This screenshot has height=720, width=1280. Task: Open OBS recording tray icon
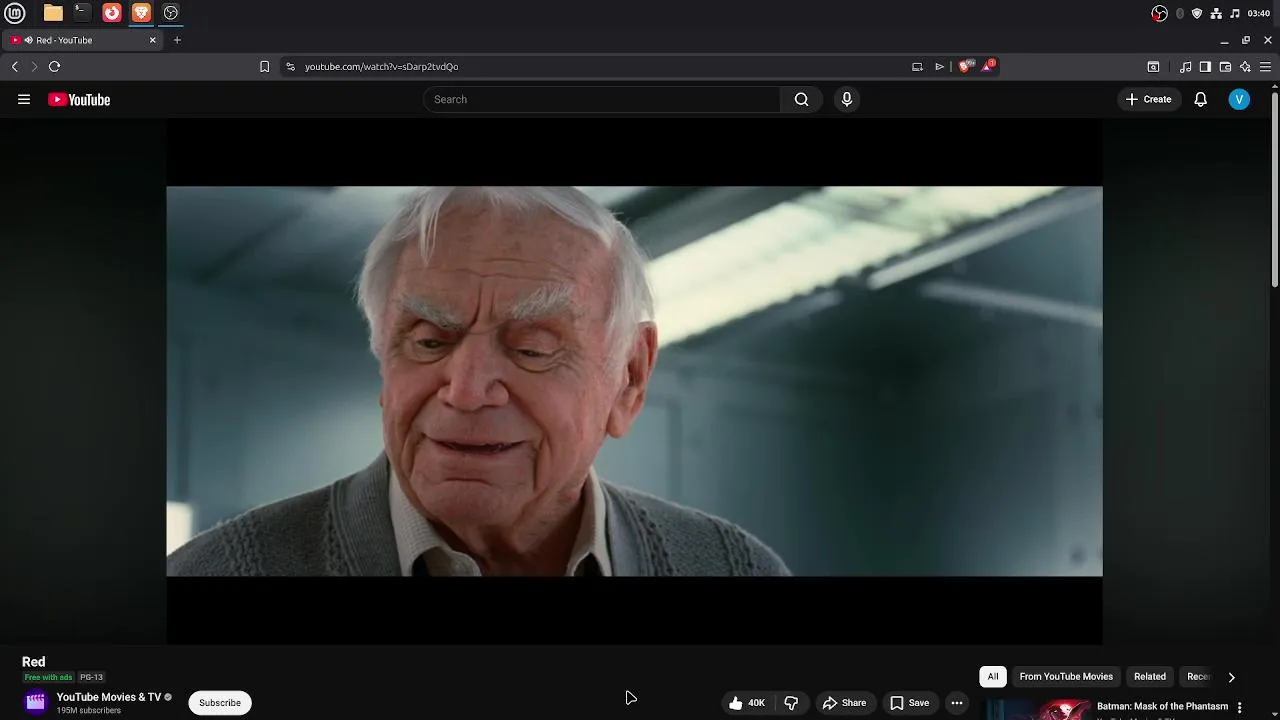pos(1159,13)
